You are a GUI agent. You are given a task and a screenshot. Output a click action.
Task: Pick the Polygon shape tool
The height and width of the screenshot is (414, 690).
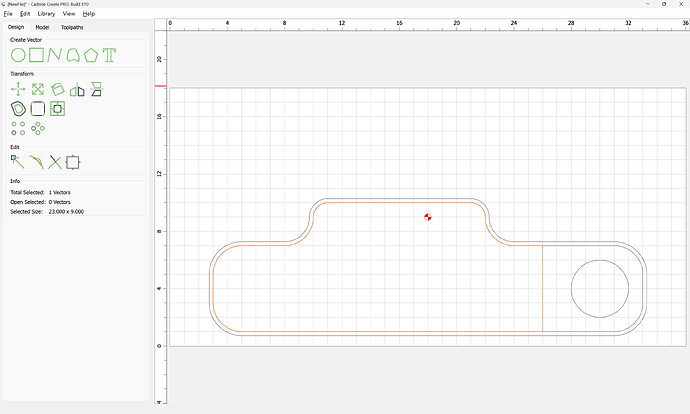point(91,55)
